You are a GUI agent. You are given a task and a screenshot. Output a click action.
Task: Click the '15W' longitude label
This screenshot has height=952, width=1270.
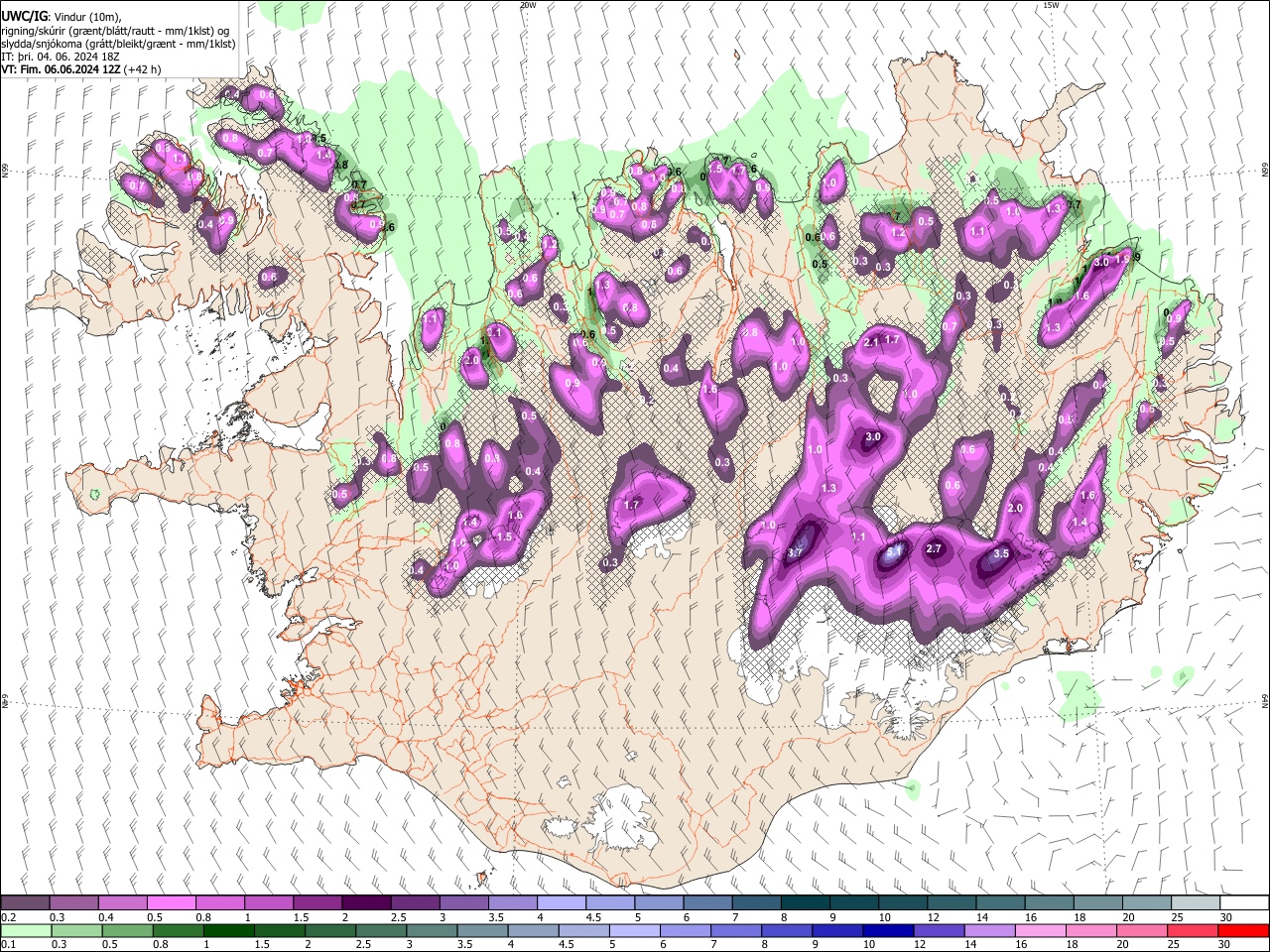pos(1051,5)
